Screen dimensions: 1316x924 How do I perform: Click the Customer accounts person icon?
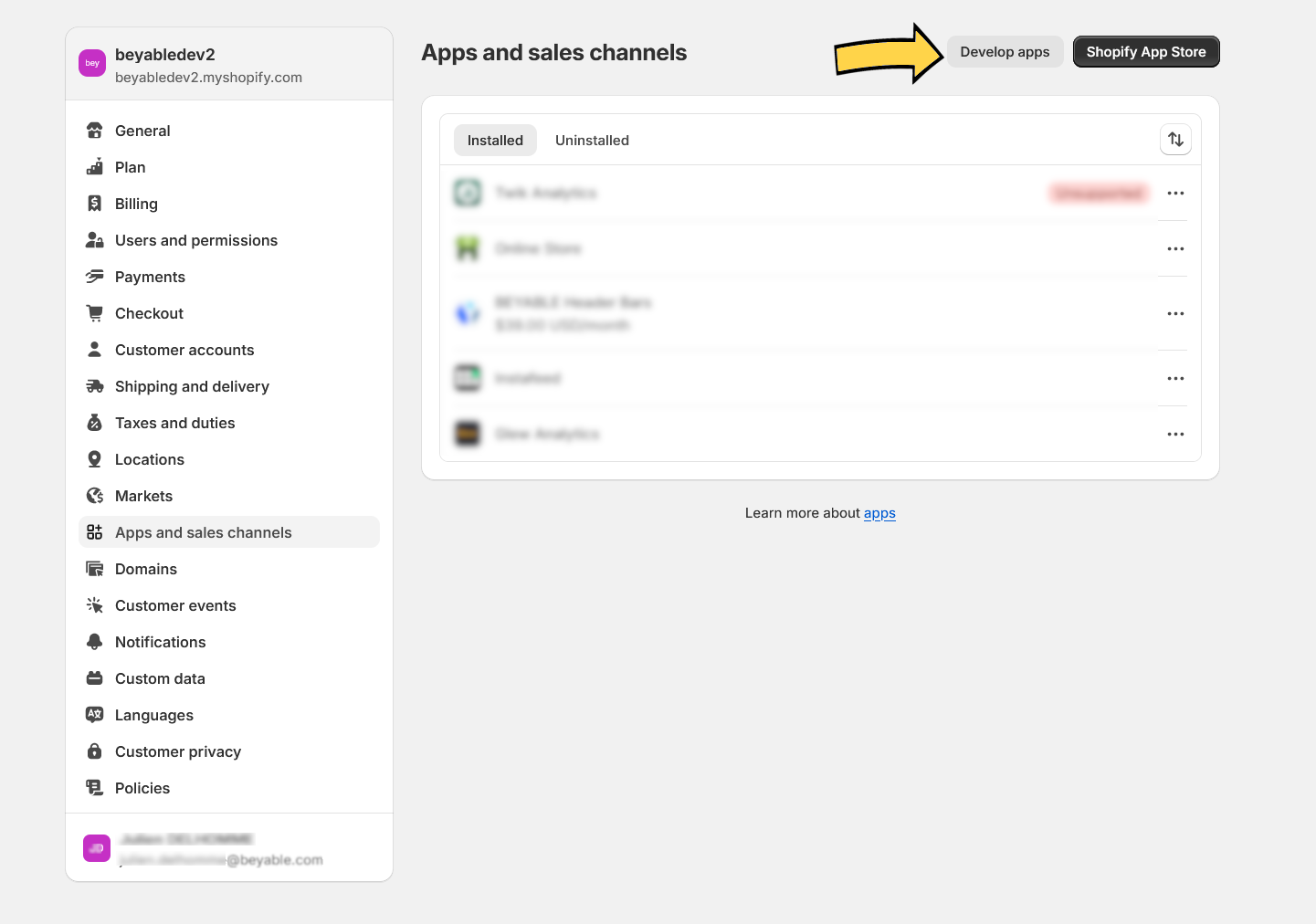tap(94, 350)
